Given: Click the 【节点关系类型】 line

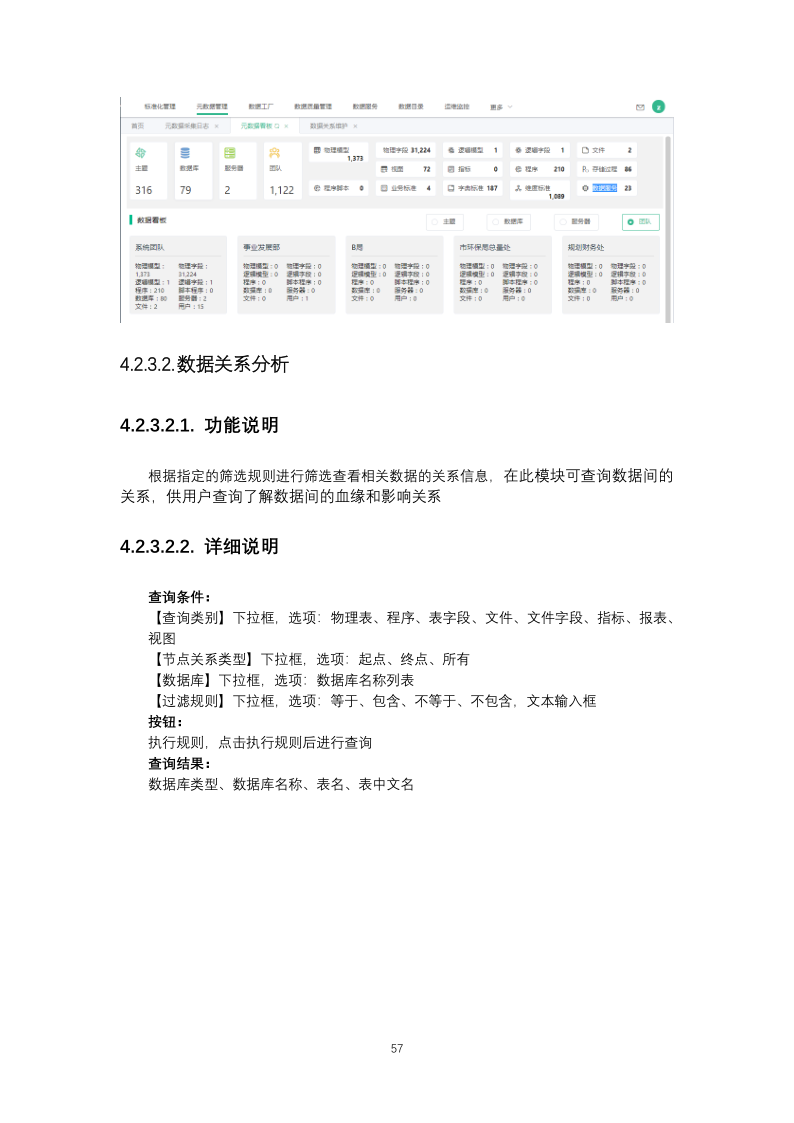Looking at the screenshot, I should tap(309, 659).
